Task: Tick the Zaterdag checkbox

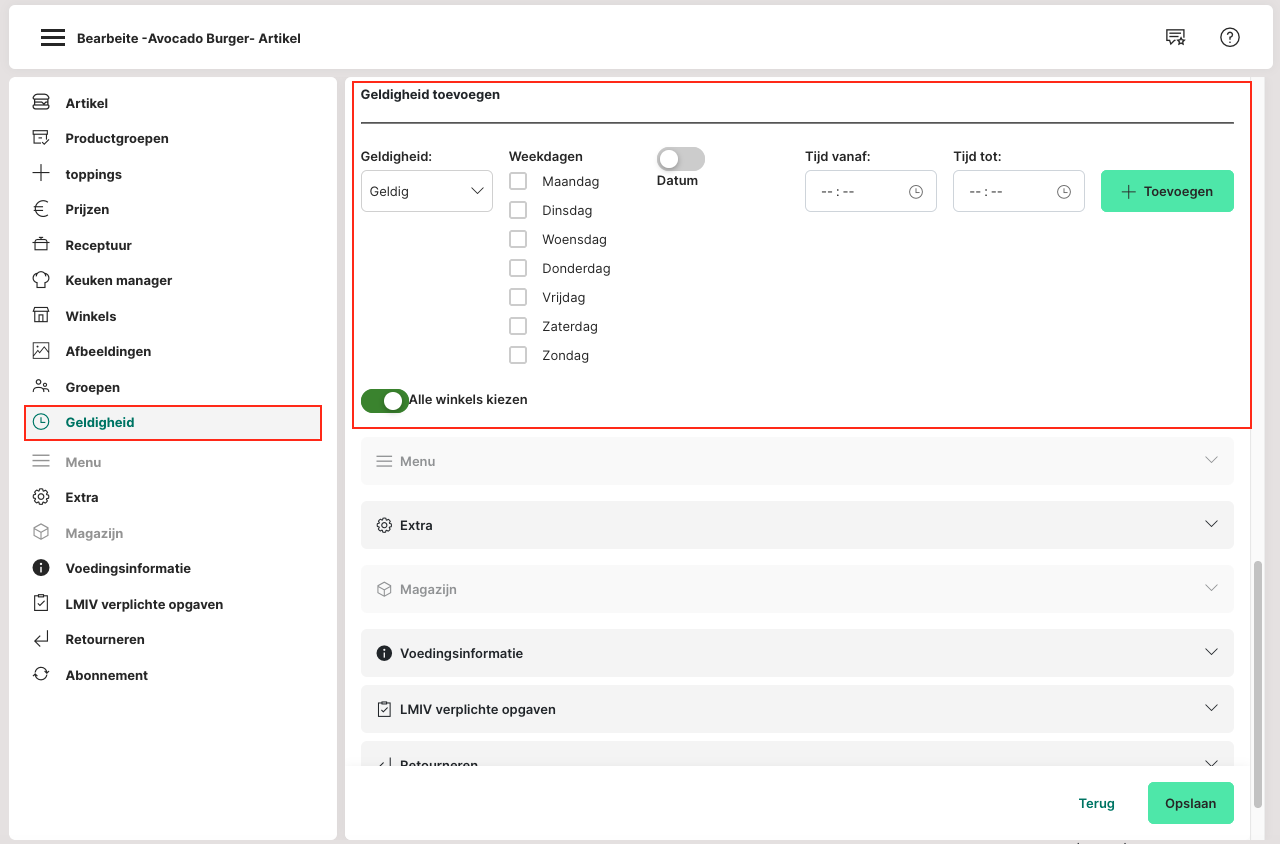Action: tap(518, 326)
